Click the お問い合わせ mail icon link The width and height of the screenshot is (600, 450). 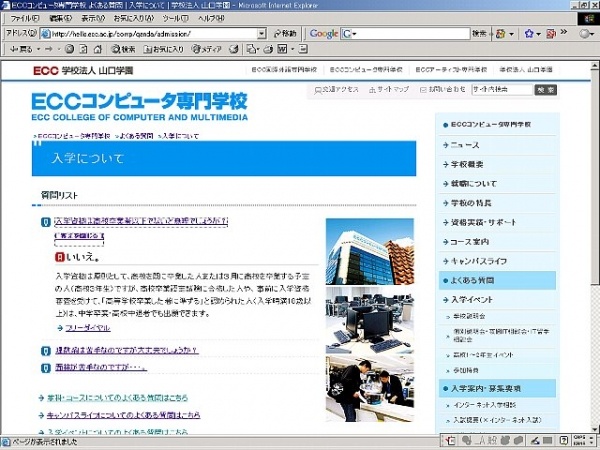click(423, 90)
